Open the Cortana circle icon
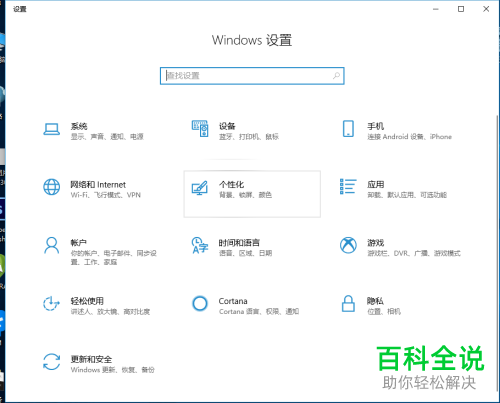The width and height of the screenshot is (500, 403). point(200,304)
